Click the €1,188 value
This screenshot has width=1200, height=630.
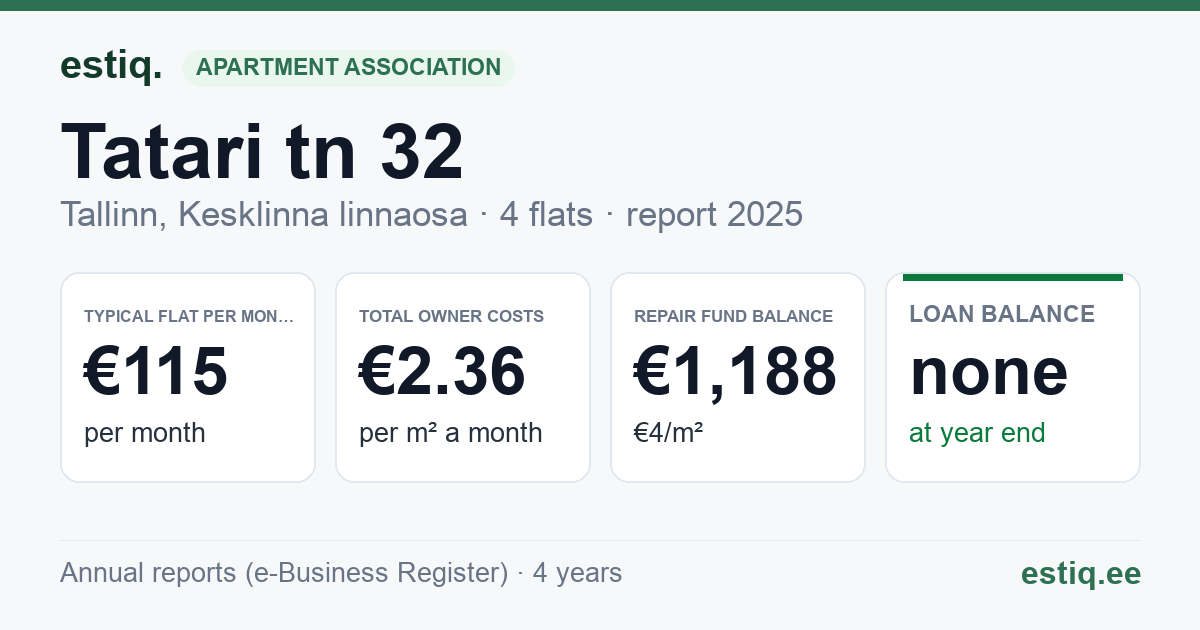(735, 371)
